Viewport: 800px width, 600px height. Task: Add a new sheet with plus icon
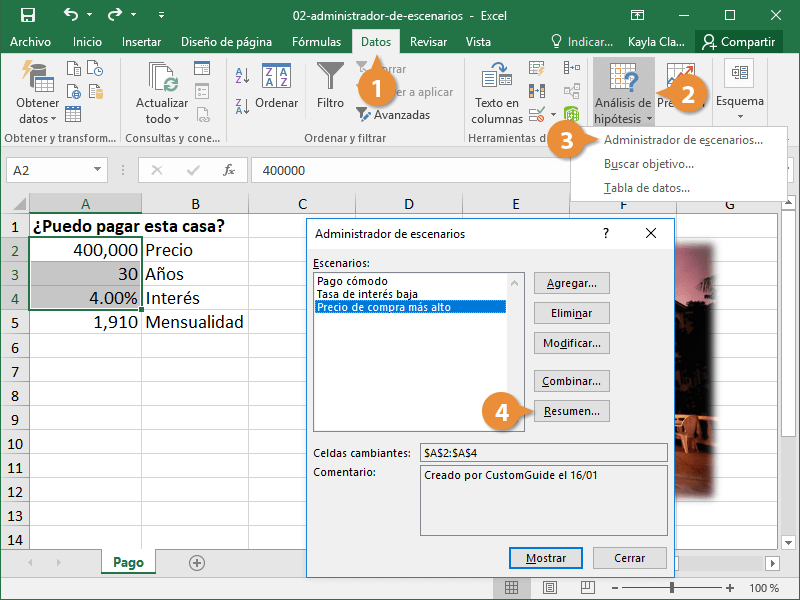pos(197,563)
